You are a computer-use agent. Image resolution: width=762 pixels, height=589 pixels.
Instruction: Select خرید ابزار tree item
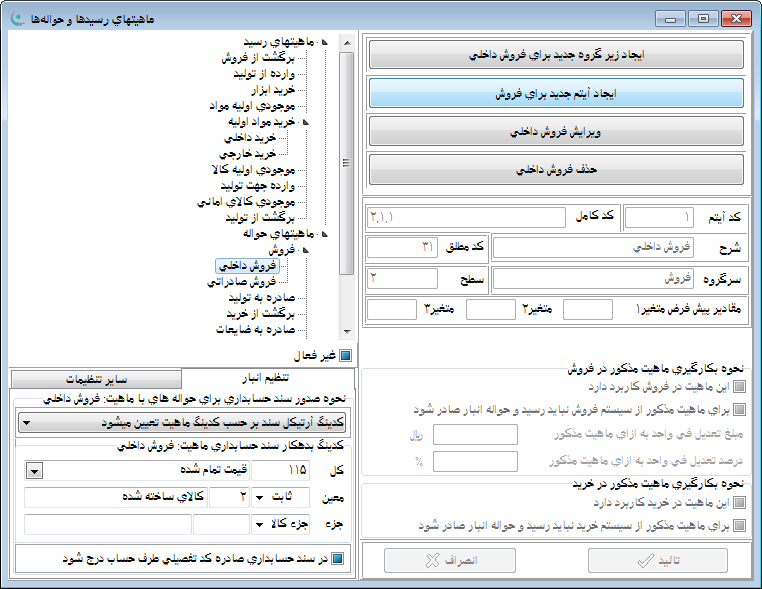[x=273, y=90]
